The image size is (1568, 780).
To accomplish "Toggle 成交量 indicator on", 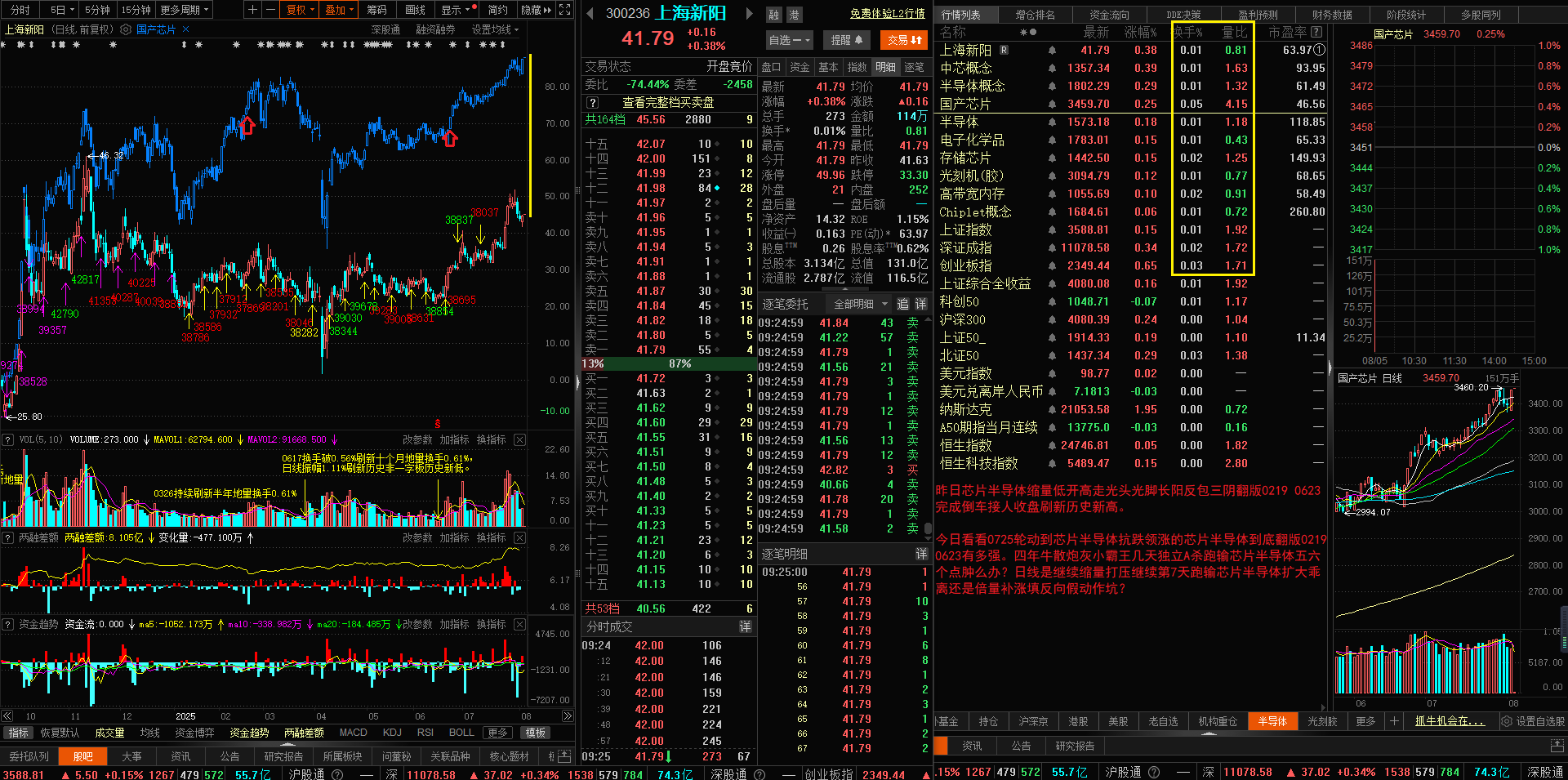I will pos(109,733).
